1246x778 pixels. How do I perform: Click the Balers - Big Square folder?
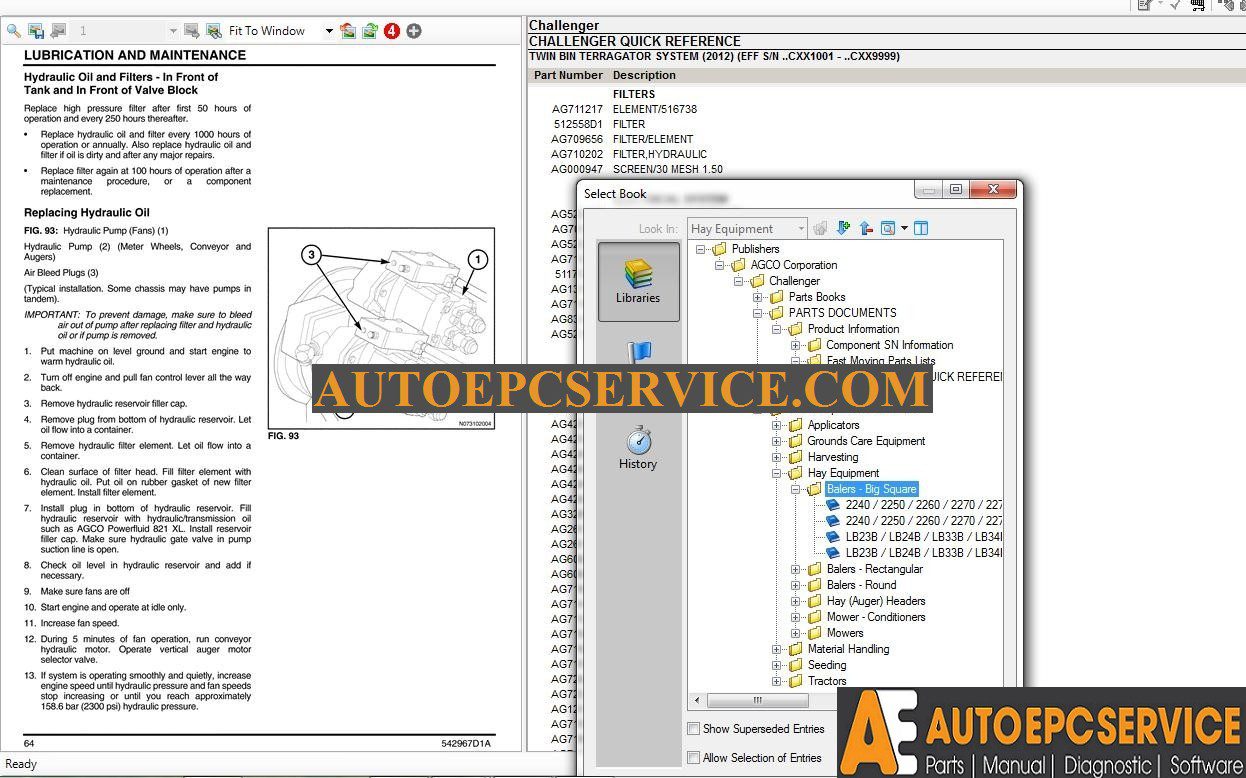pyautogui.click(x=871, y=489)
